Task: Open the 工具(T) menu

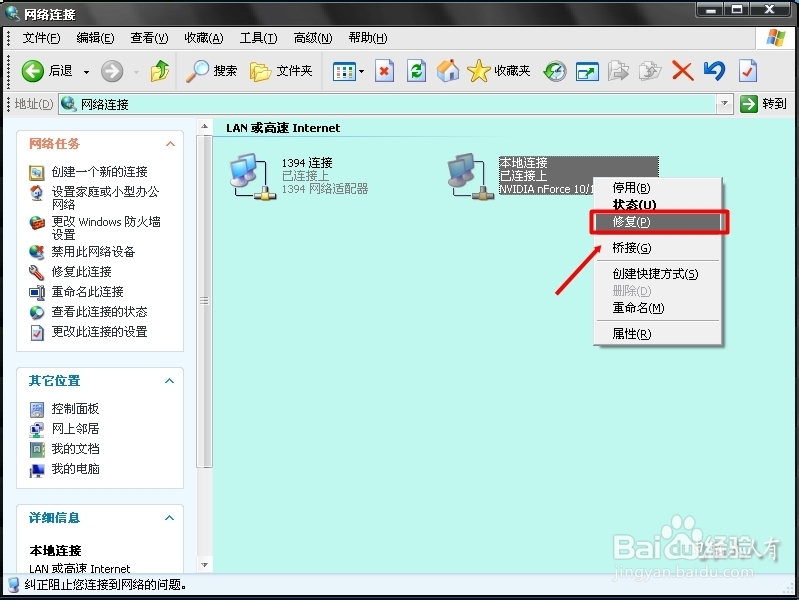Action: pyautogui.click(x=258, y=38)
